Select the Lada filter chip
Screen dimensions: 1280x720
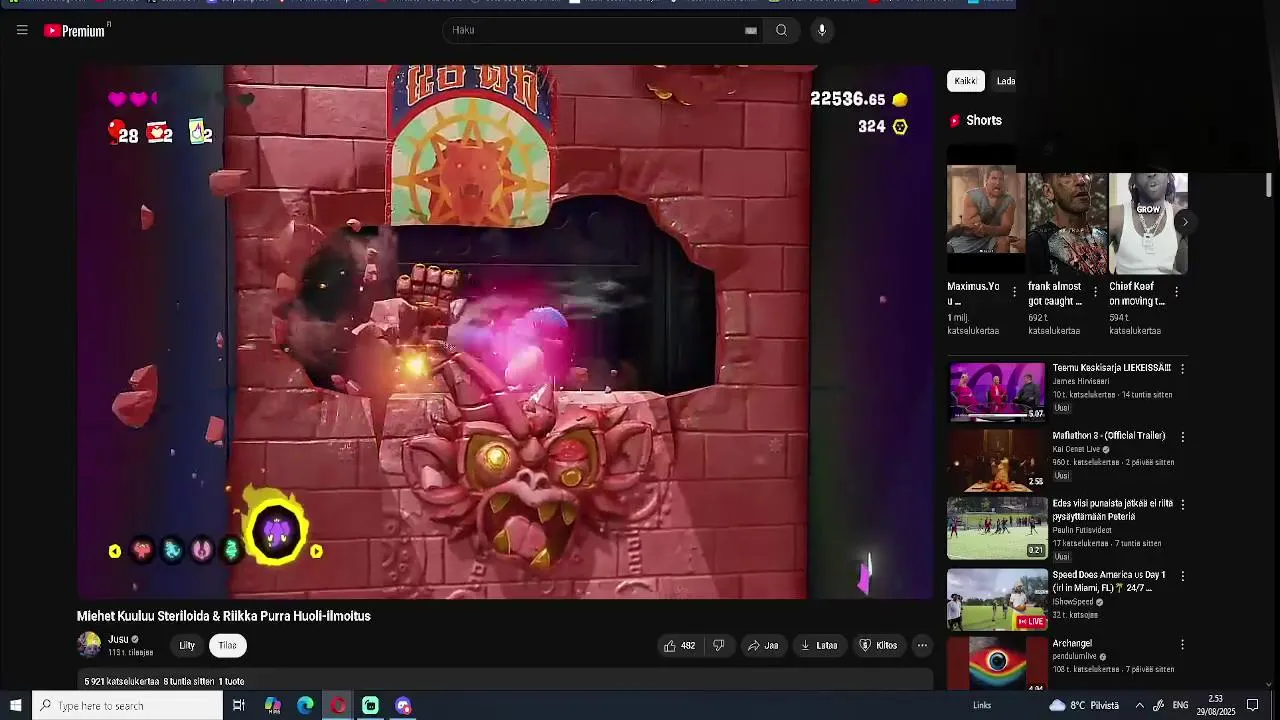[x=1005, y=81]
